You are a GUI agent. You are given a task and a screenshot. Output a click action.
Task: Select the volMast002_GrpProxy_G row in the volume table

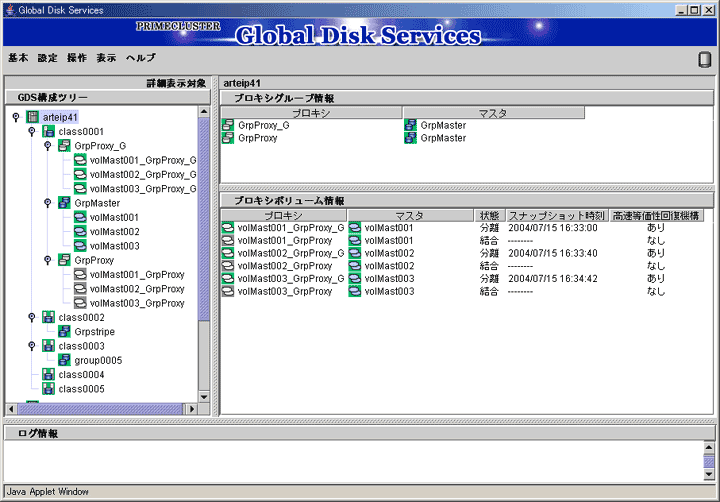462,253
